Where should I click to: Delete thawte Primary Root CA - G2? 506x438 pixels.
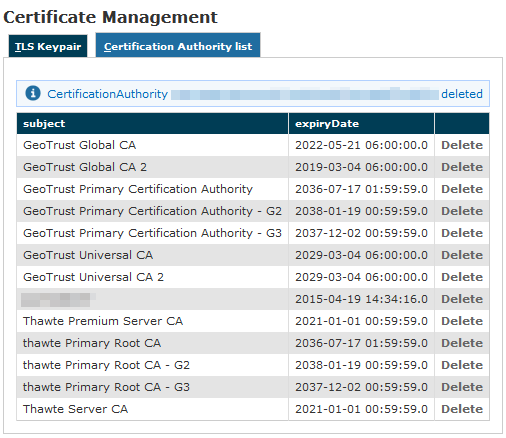point(462,365)
